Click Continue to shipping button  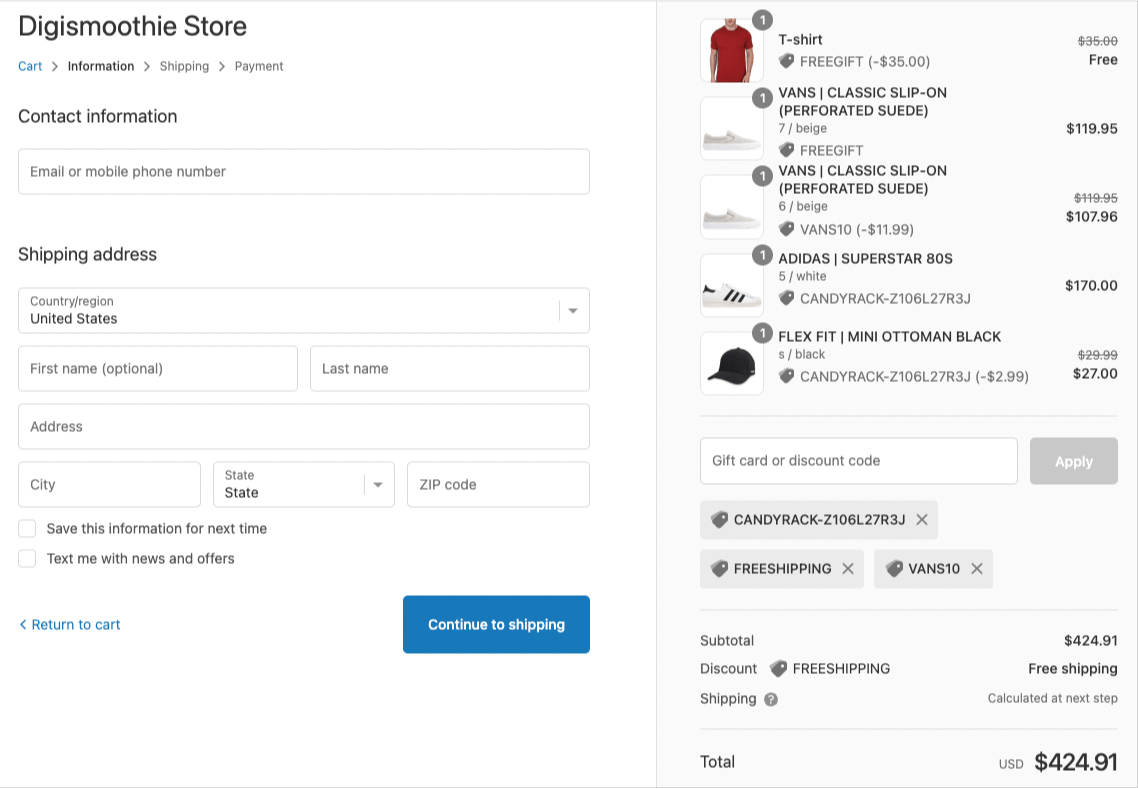click(x=496, y=625)
